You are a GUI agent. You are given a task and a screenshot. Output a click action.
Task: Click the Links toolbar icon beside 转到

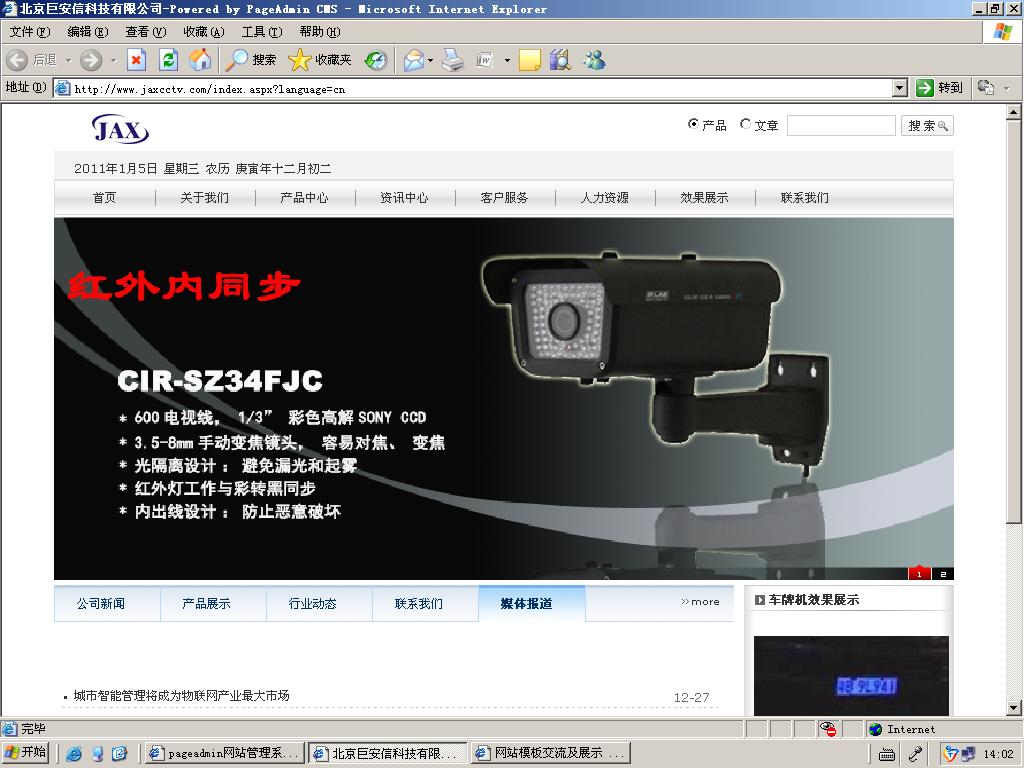(x=986, y=87)
